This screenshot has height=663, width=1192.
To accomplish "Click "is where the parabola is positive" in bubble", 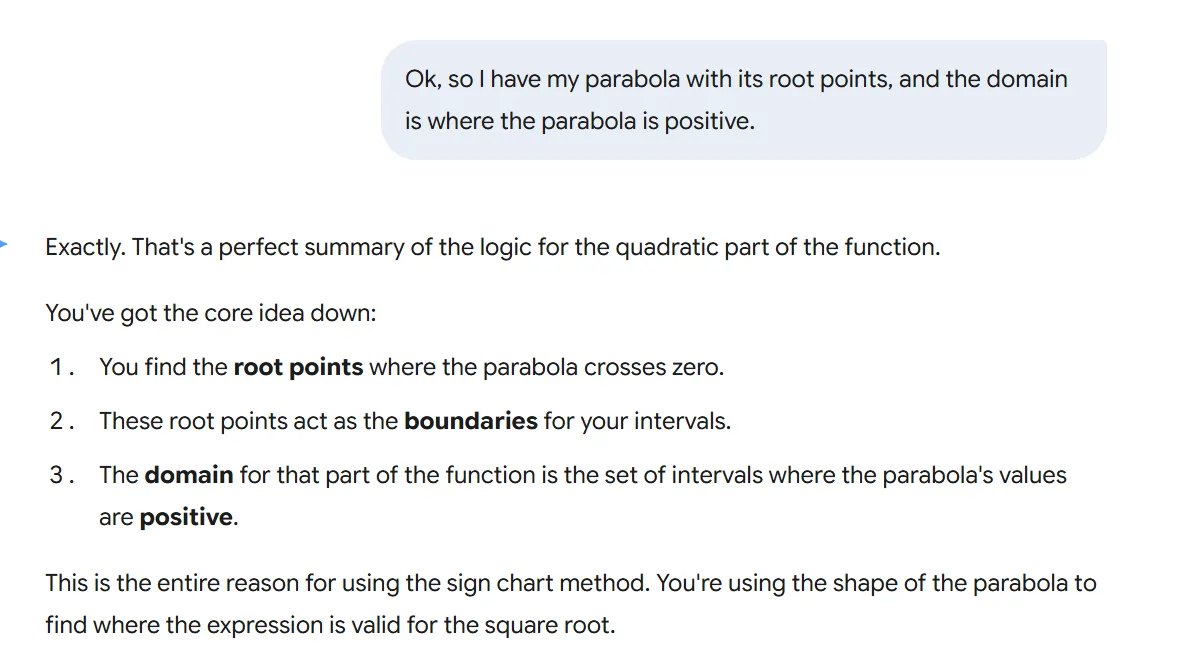I will pyautogui.click(x=579, y=122).
